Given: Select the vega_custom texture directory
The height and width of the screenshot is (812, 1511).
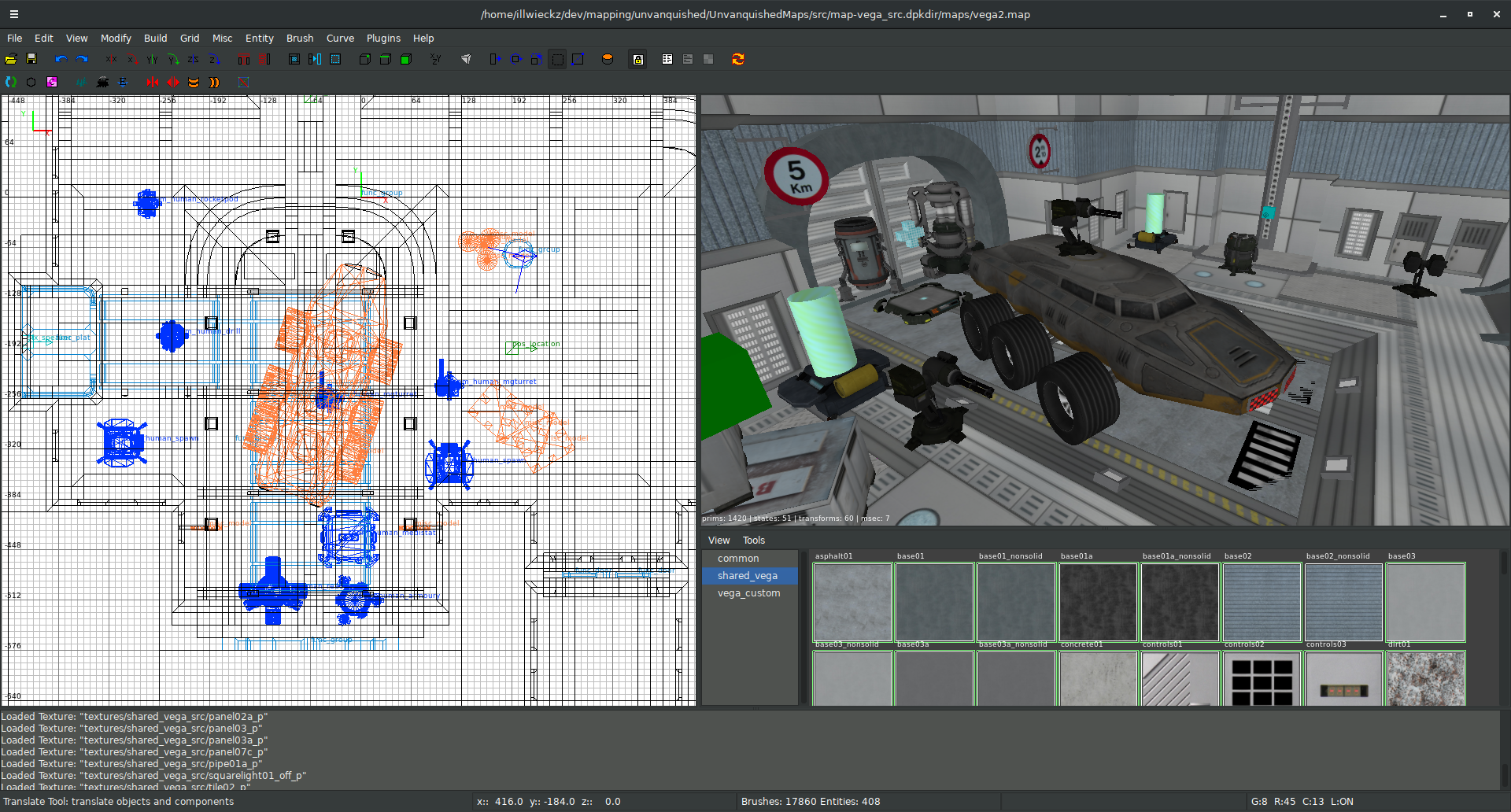Looking at the screenshot, I should pyautogui.click(x=748, y=593).
